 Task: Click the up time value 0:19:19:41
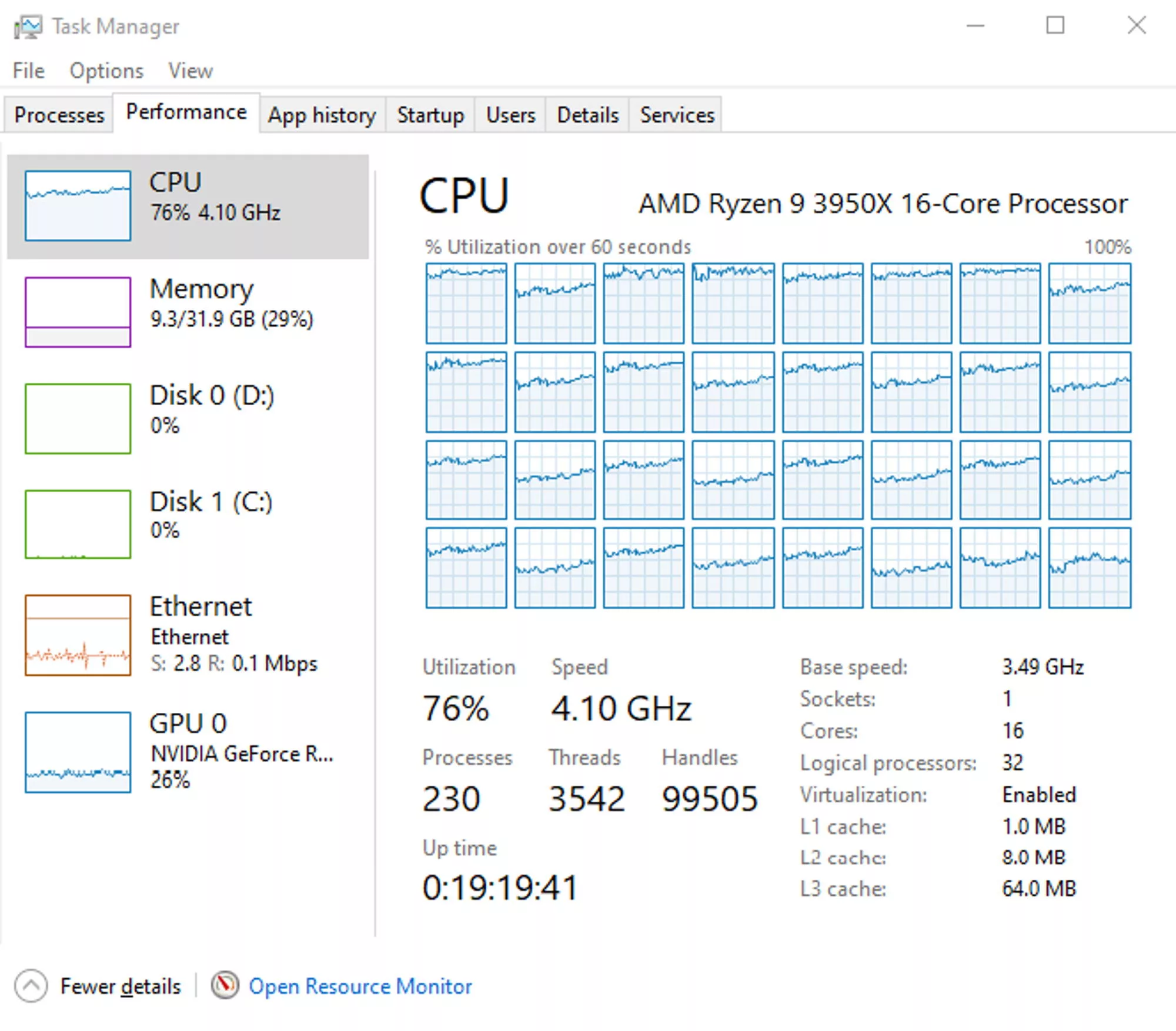coord(500,887)
